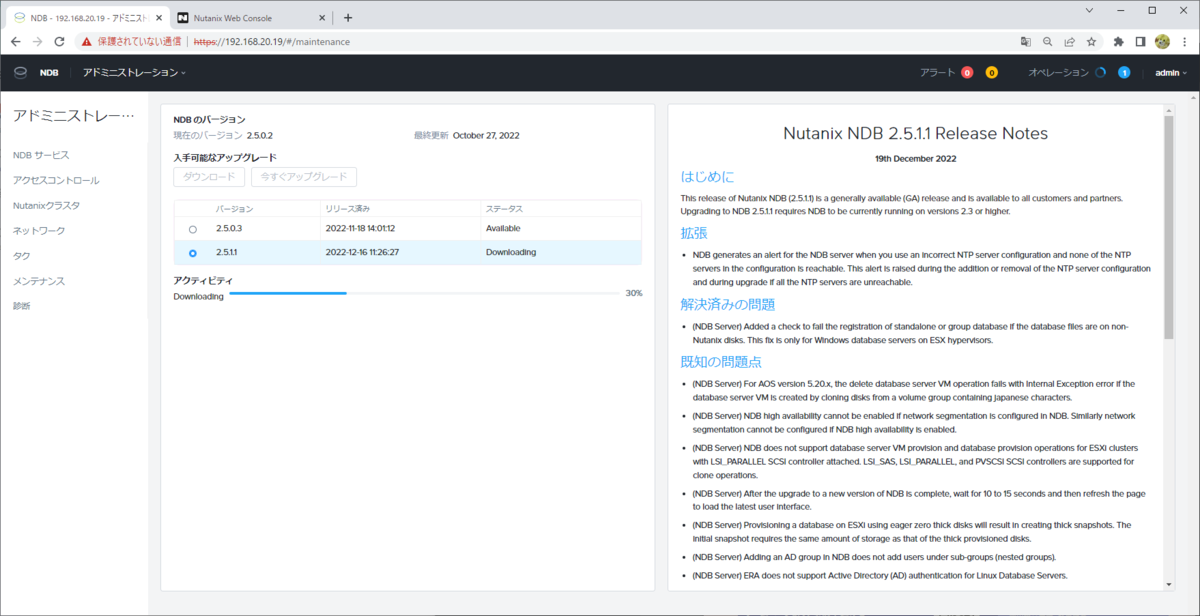Click the share page icon

point(1070,42)
